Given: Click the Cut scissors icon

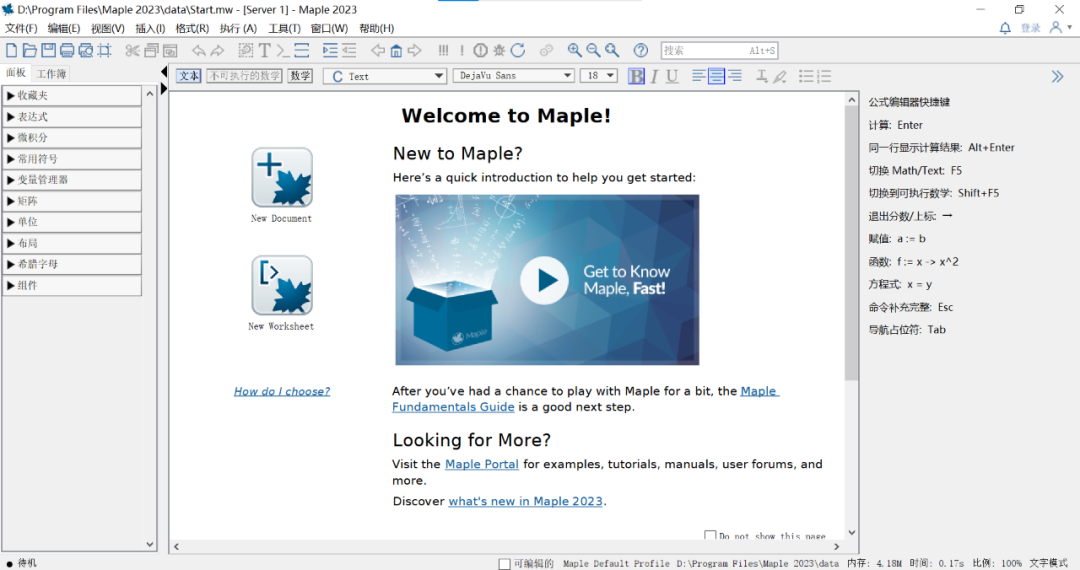Looking at the screenshot, I should pos(132,50).
